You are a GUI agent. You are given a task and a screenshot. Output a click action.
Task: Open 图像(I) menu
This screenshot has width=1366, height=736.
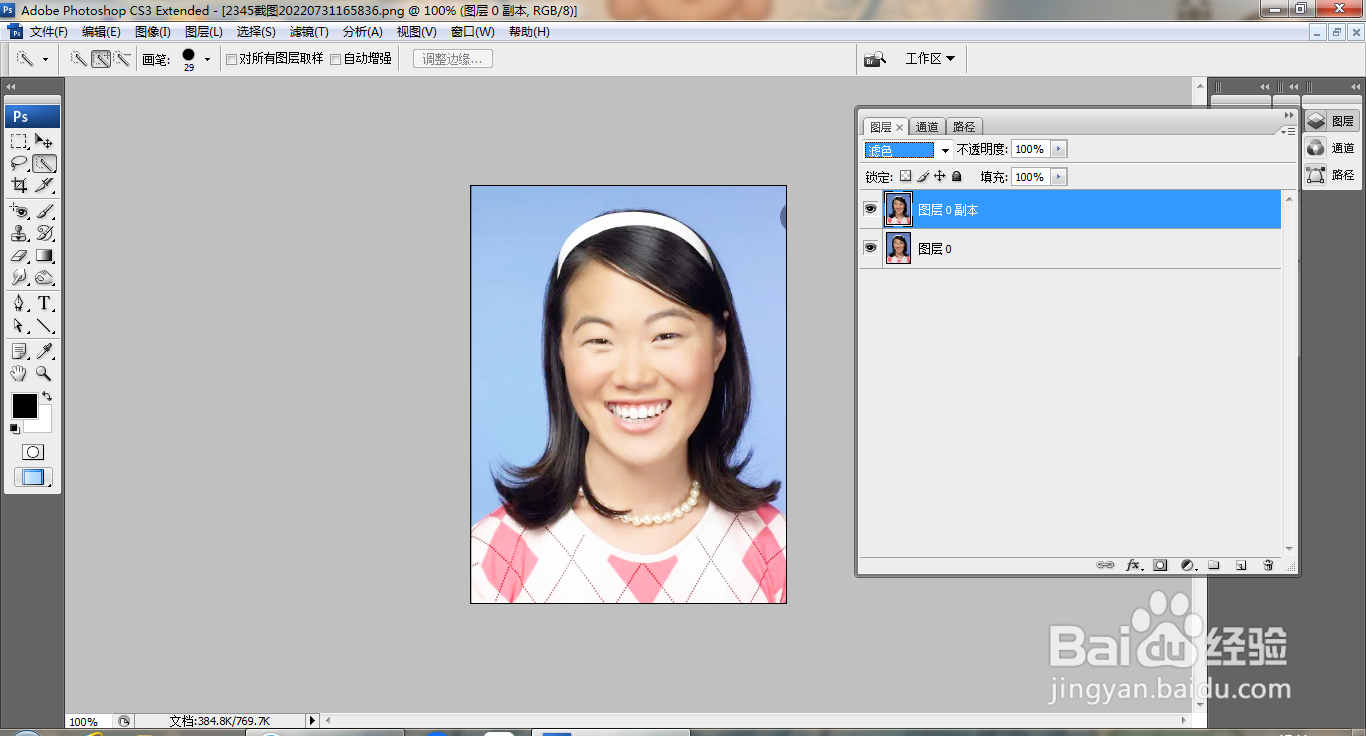[153, 32]
